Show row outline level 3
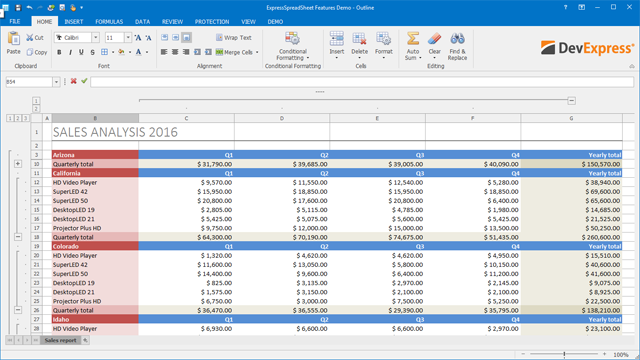This screenshot has width=640, height=360. pyautogui.click(x=25, y=118)
